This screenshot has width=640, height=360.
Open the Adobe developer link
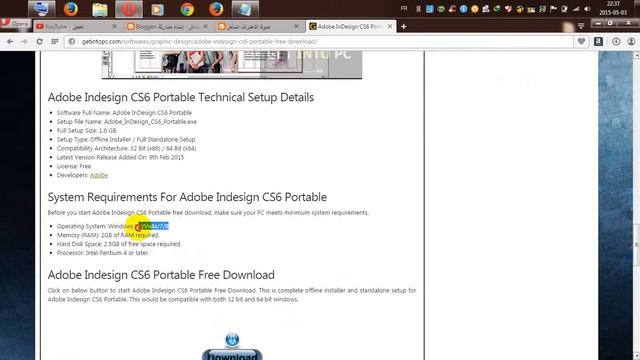click(99, 175)
